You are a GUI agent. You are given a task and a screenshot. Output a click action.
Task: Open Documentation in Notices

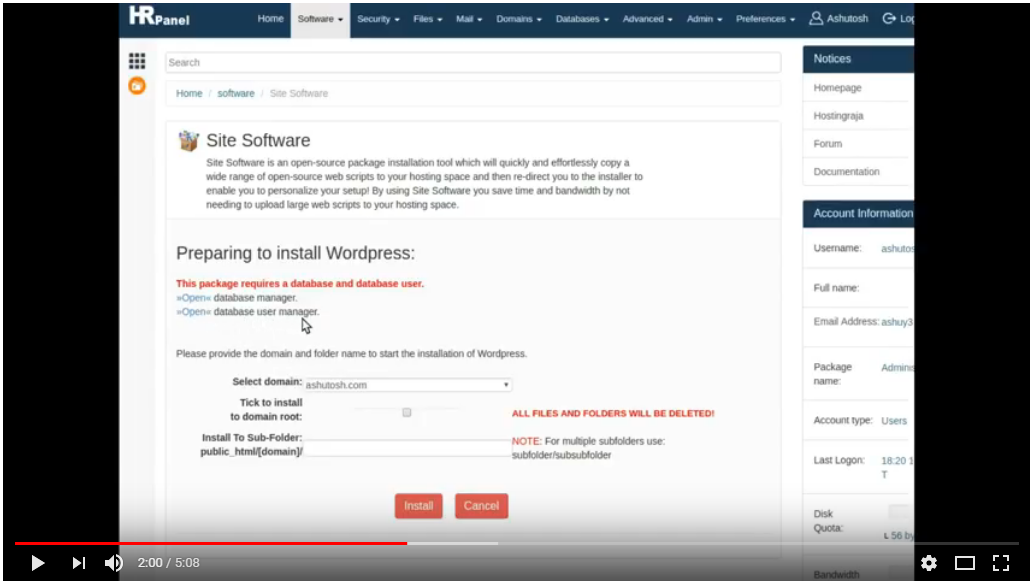[x=846, y=172]
